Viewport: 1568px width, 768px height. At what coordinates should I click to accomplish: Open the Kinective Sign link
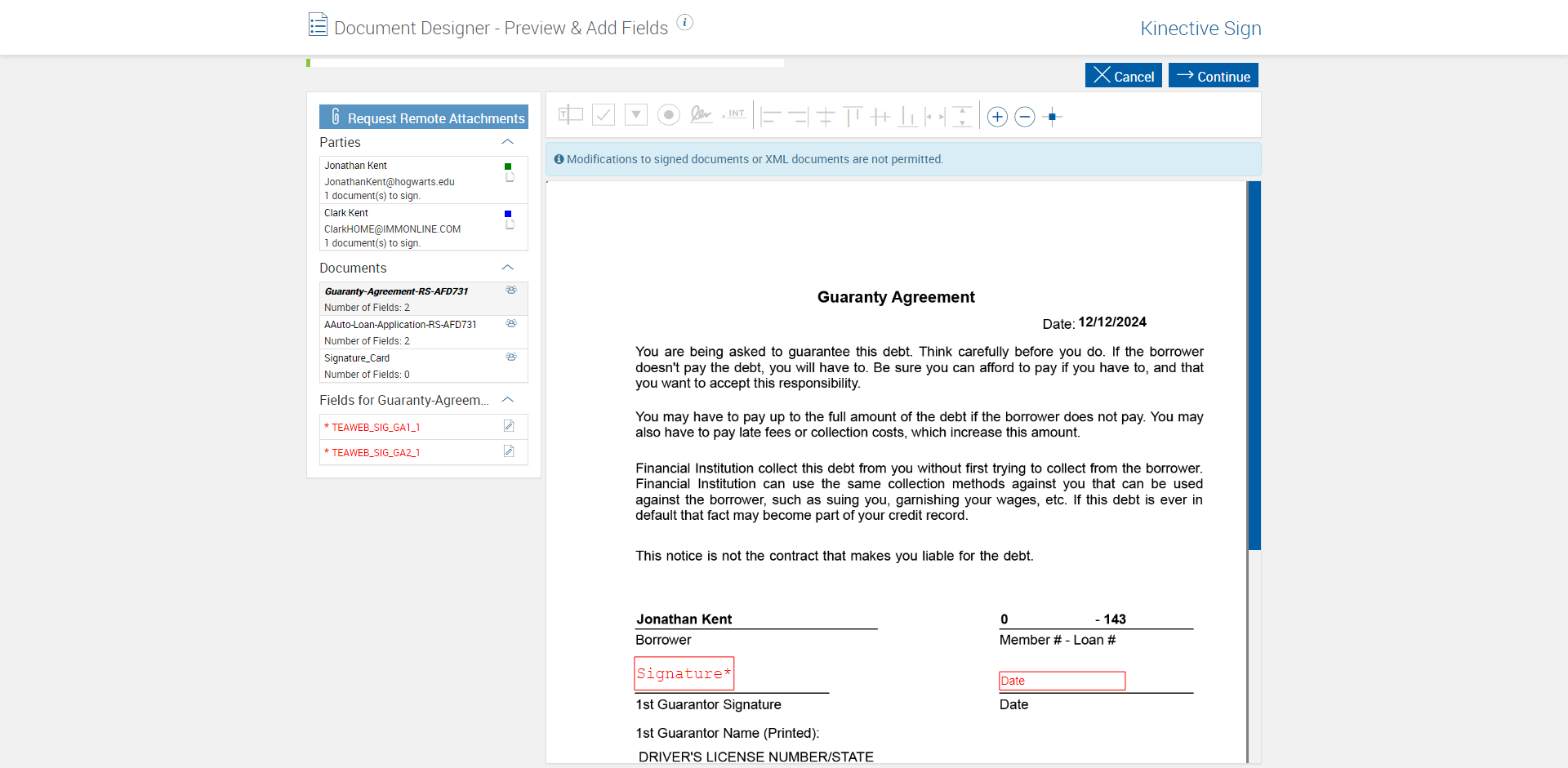tap(1200, 29)
